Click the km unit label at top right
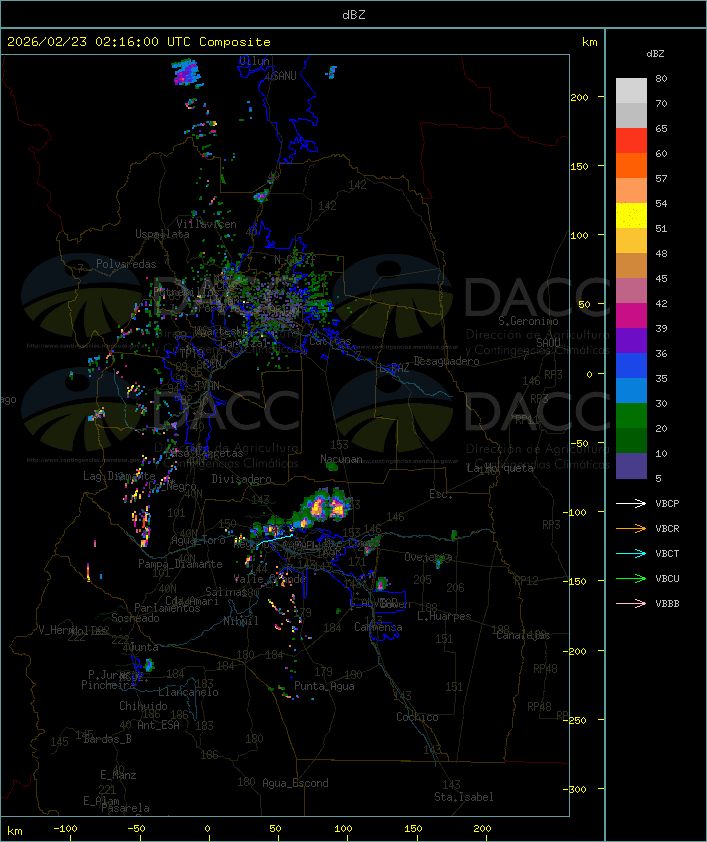 pos(589,42)
